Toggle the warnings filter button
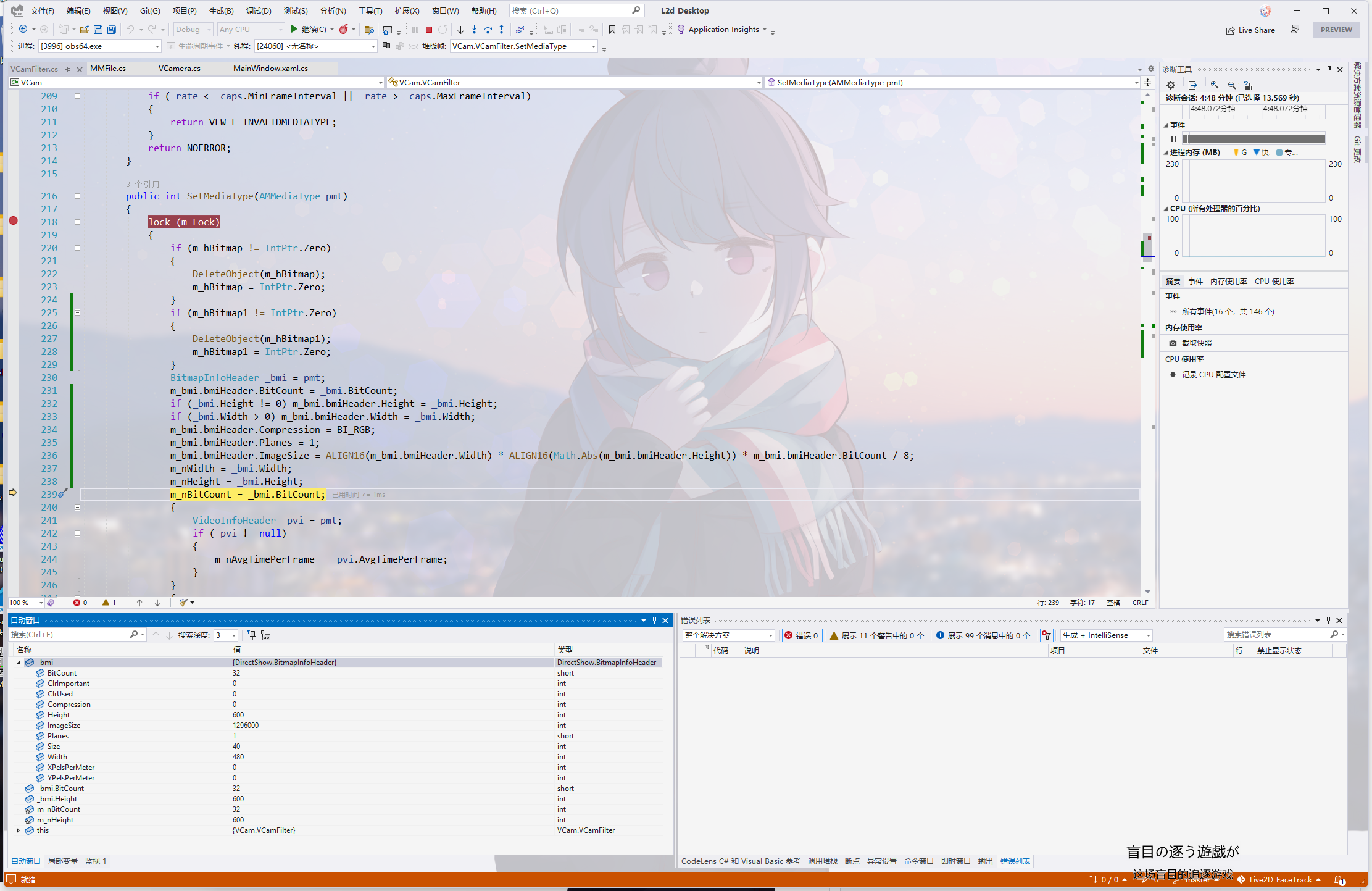This screenshot has height=891, width=1372. (x=877, y=635)
